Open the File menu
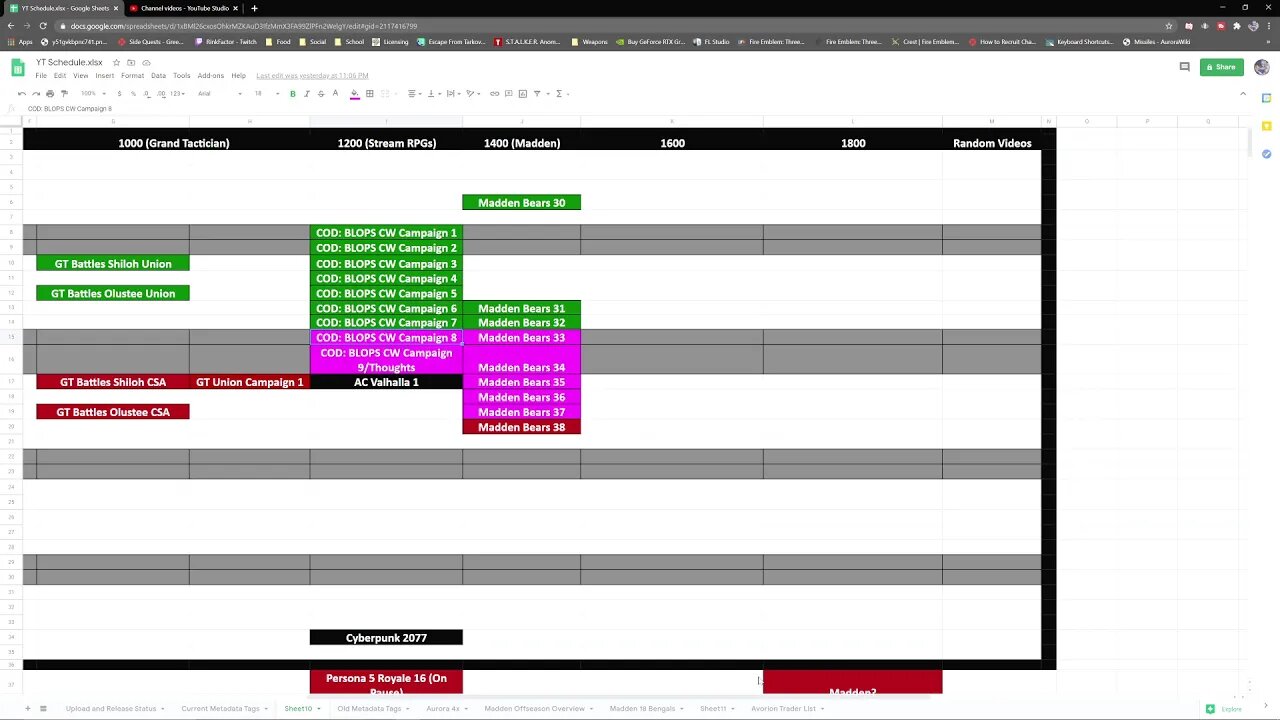The height and width of the screenshot is (720, 1280). [41, 76]
